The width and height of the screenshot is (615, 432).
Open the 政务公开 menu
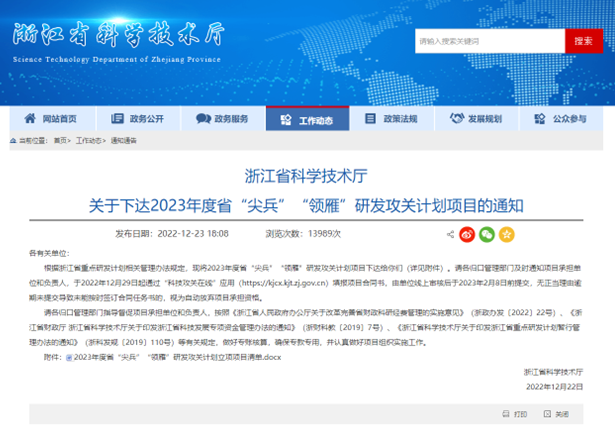click(138, 118)
